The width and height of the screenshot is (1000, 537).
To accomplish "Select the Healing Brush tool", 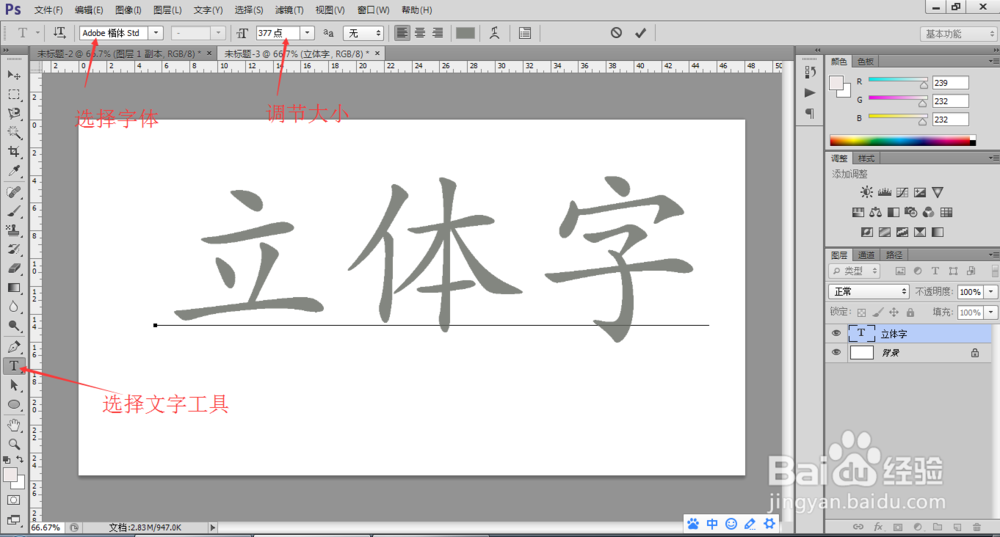I will [x=13, y=192].
